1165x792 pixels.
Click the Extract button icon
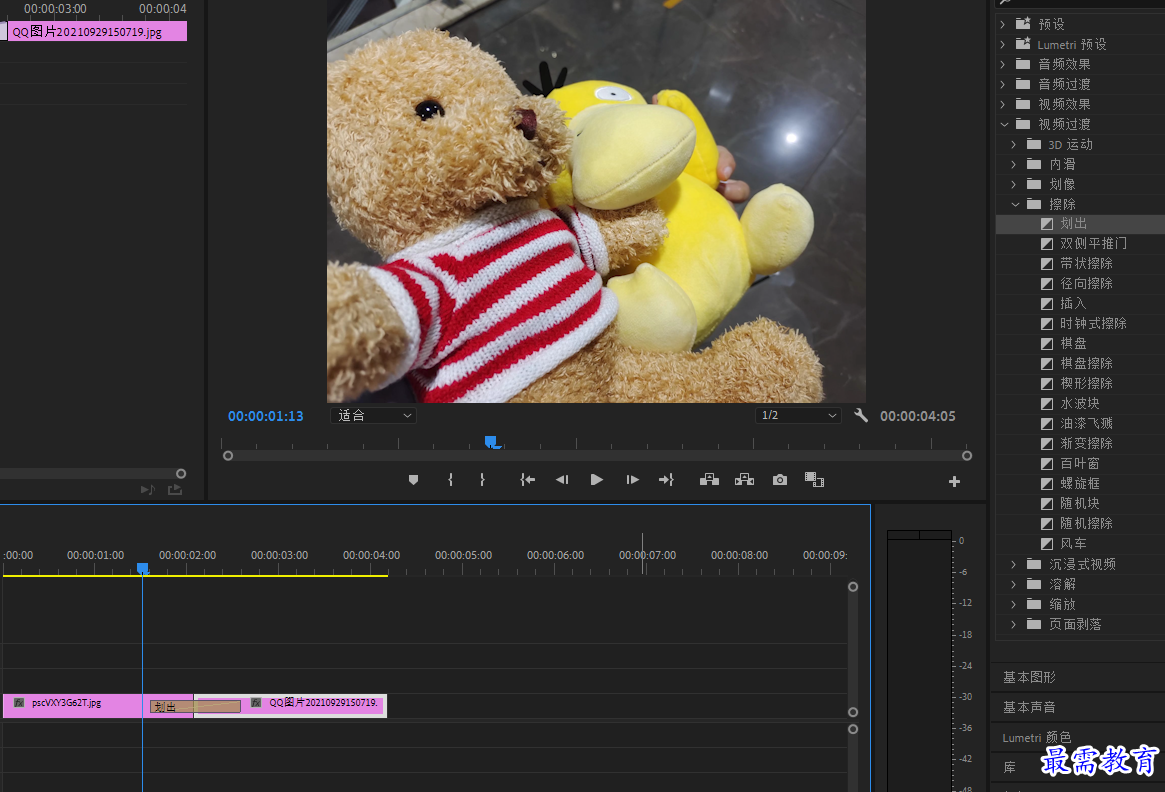tap(744, 480)
